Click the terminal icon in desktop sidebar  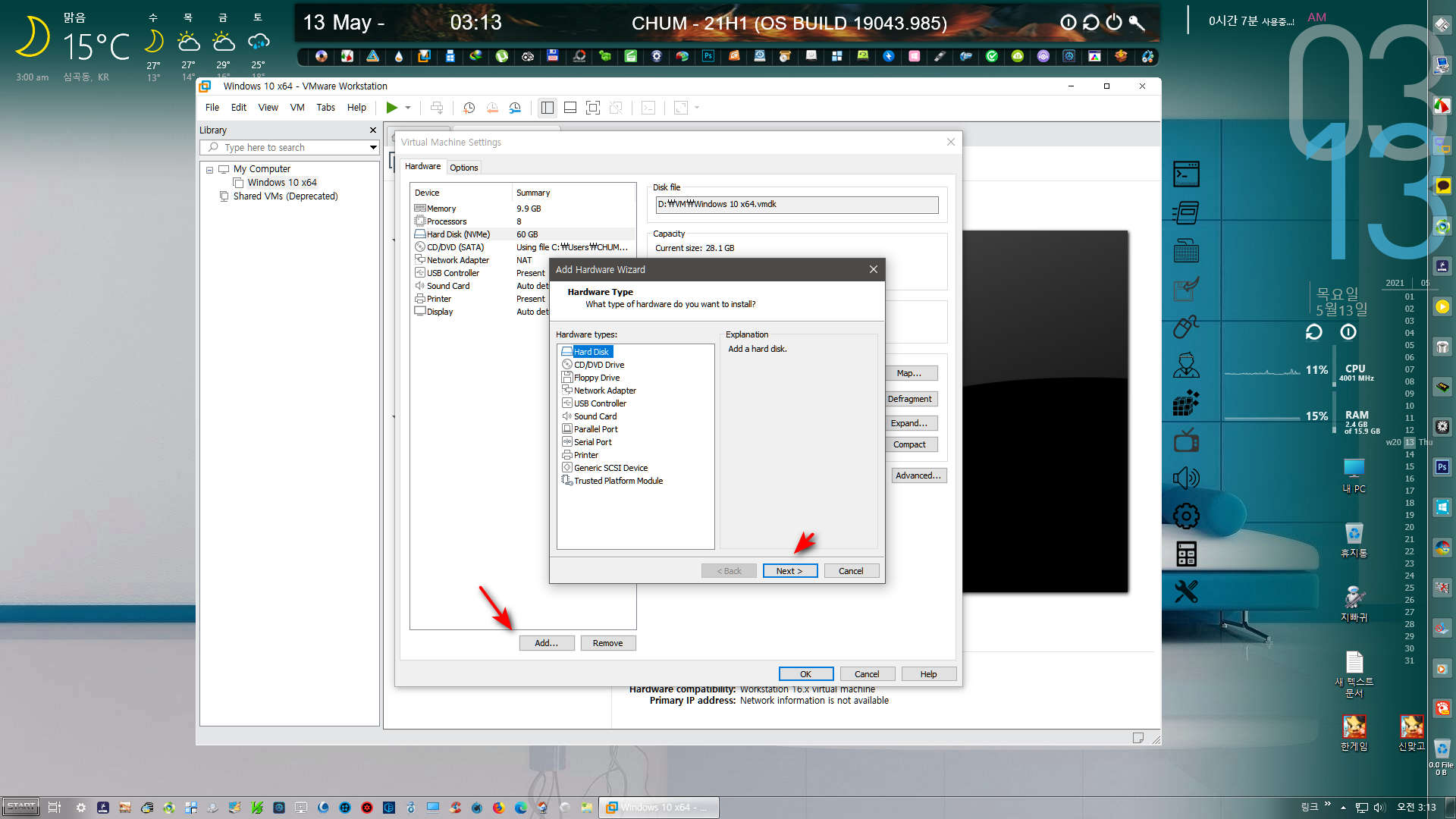1186,174
